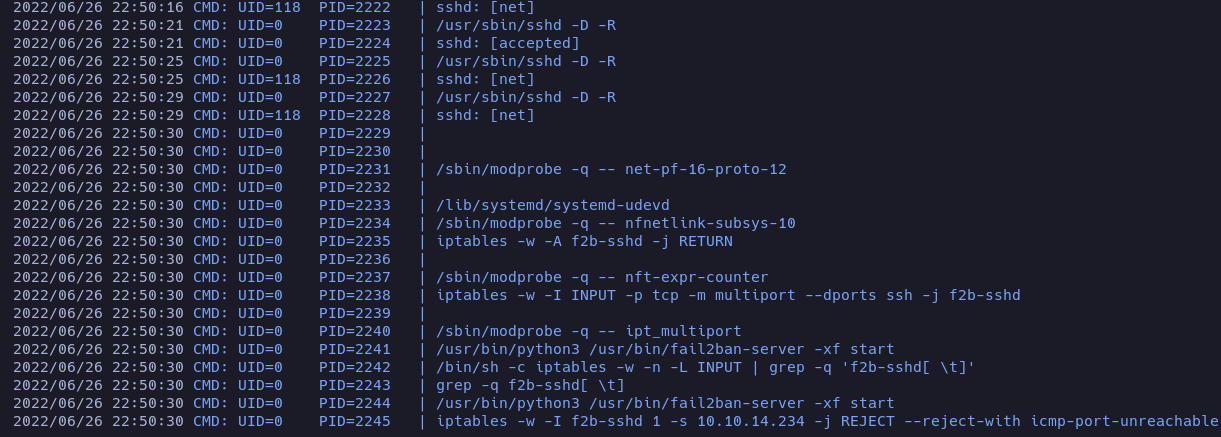
Task: Click the iptables INPUT multiport ssh command
Action: pyautogui.click(x=728, y=295)
